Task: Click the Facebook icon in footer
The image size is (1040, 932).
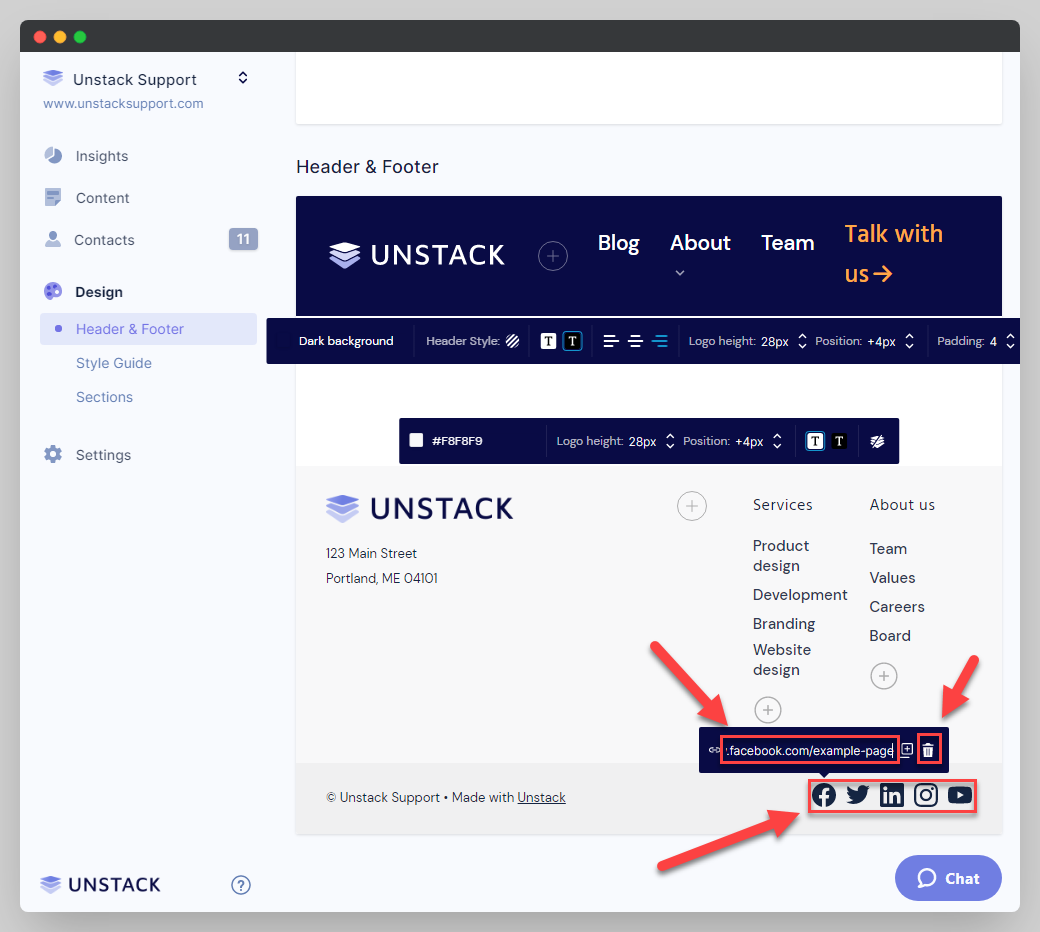Action: click(824, 796)
